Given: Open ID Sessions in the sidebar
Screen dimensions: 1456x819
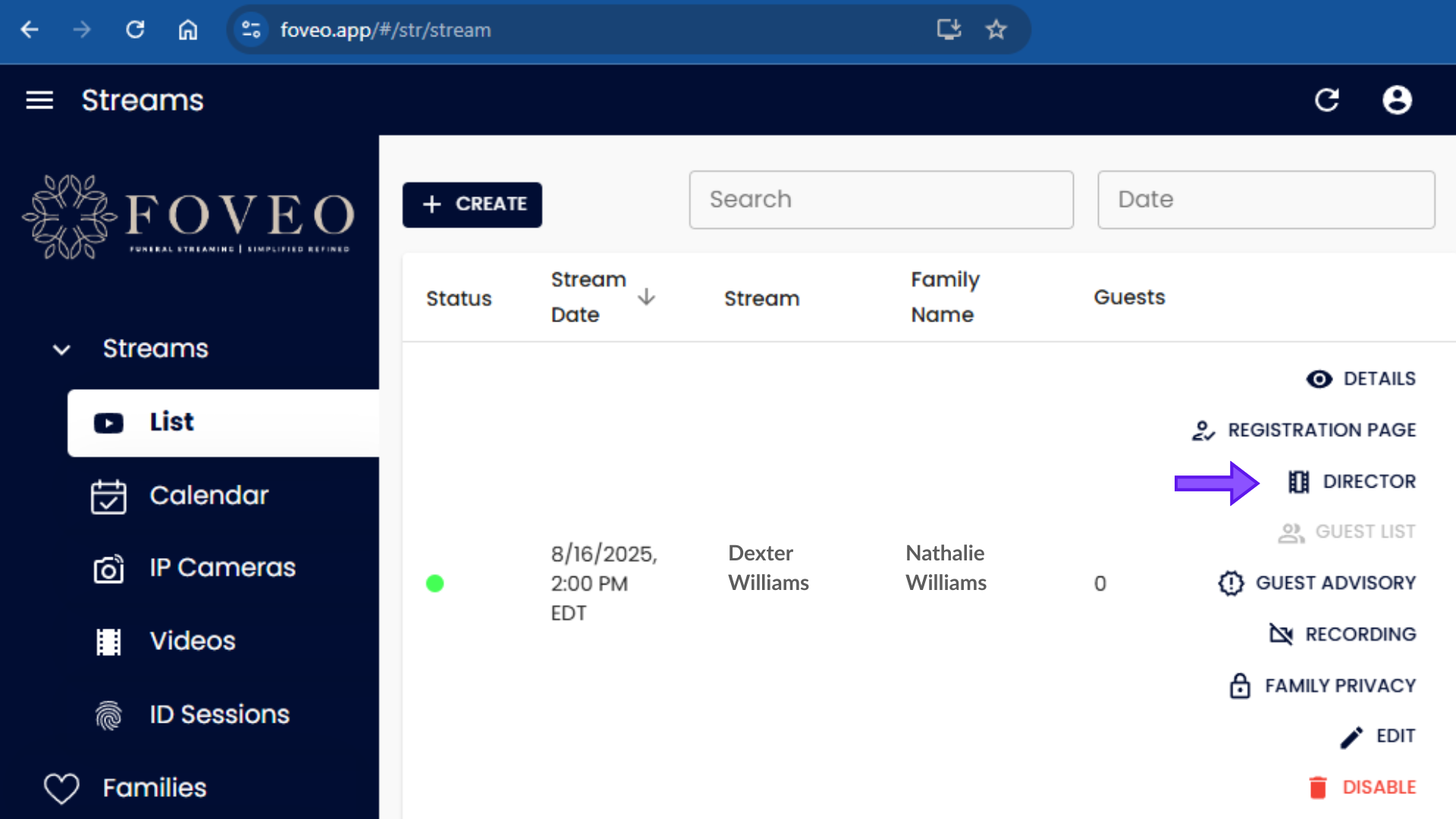Looking at the screenshot, I should [192, 714].
